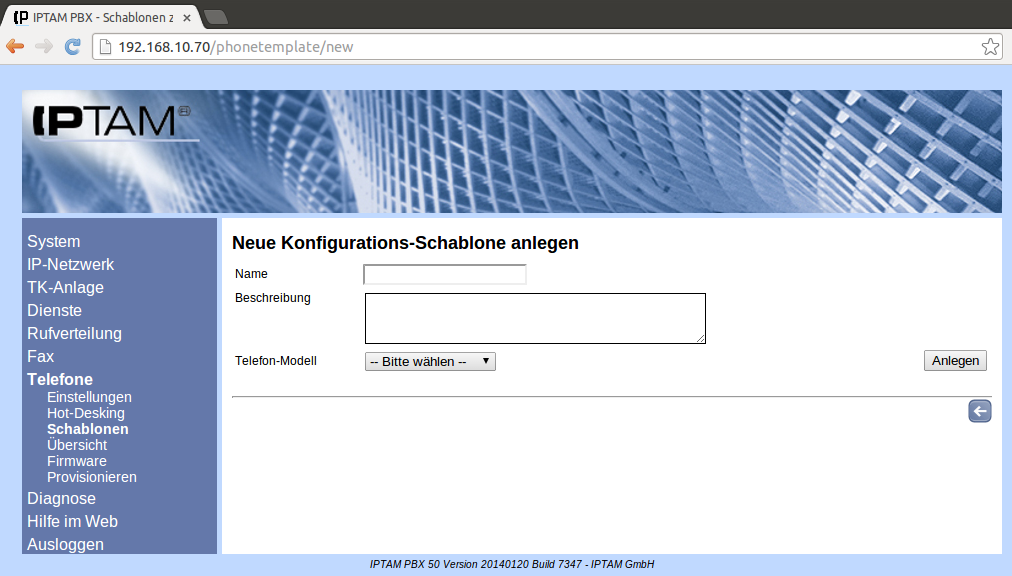The height and width of the screenshot is (576, 1012).
Task: Choose Provisionieren under Telefone
Action: pyautogui.click(x=92, y=477)
